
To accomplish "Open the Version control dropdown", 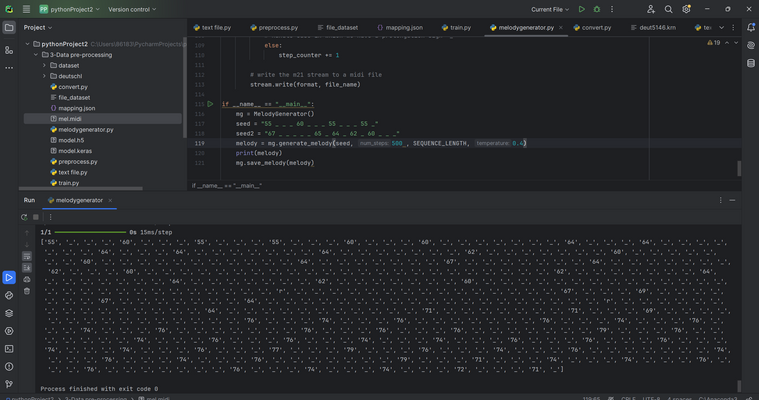I will coord(131,9).
